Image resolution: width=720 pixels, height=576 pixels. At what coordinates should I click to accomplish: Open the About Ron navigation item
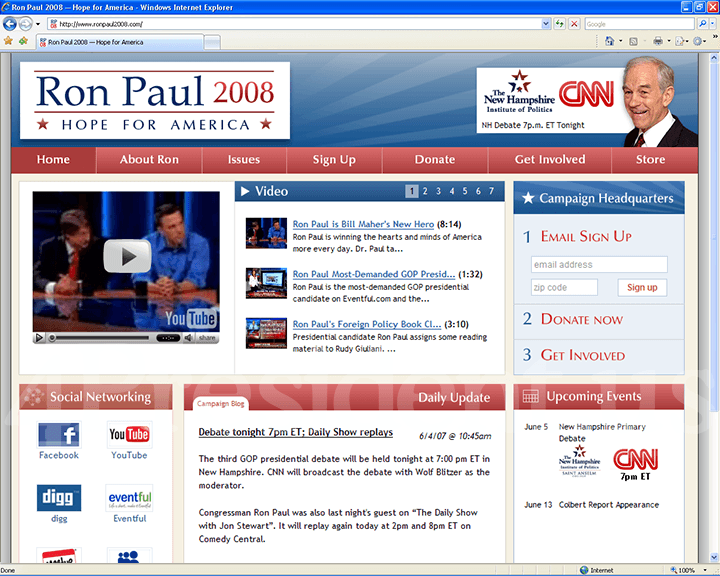tap(149, 160)
